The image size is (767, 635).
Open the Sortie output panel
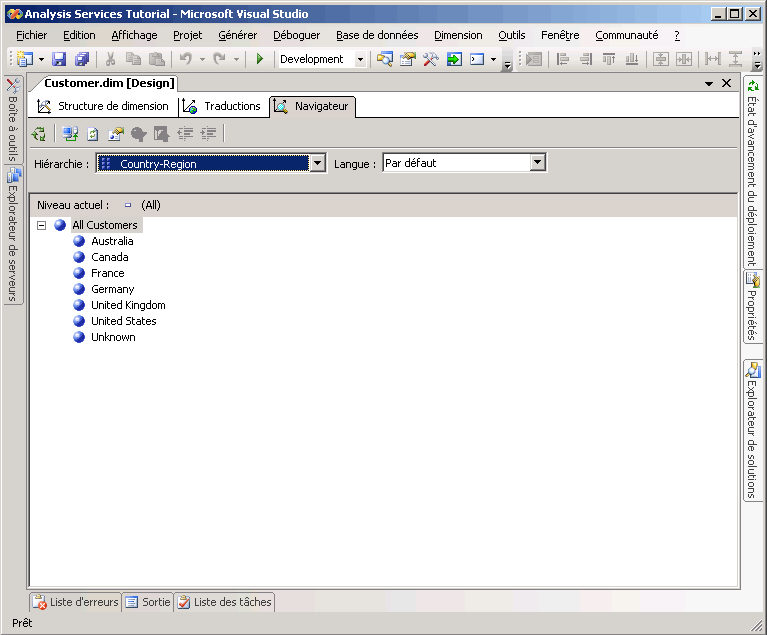pos(148,602)
